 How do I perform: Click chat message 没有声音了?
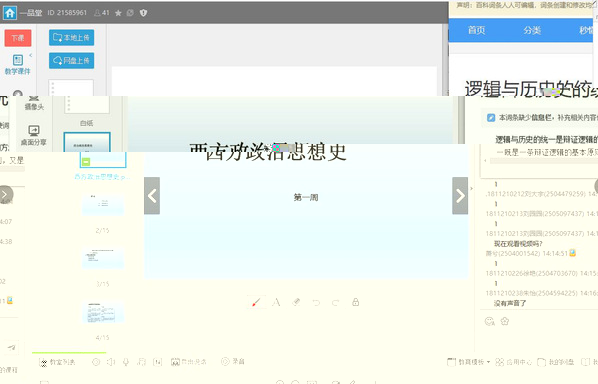pos(510,303)
